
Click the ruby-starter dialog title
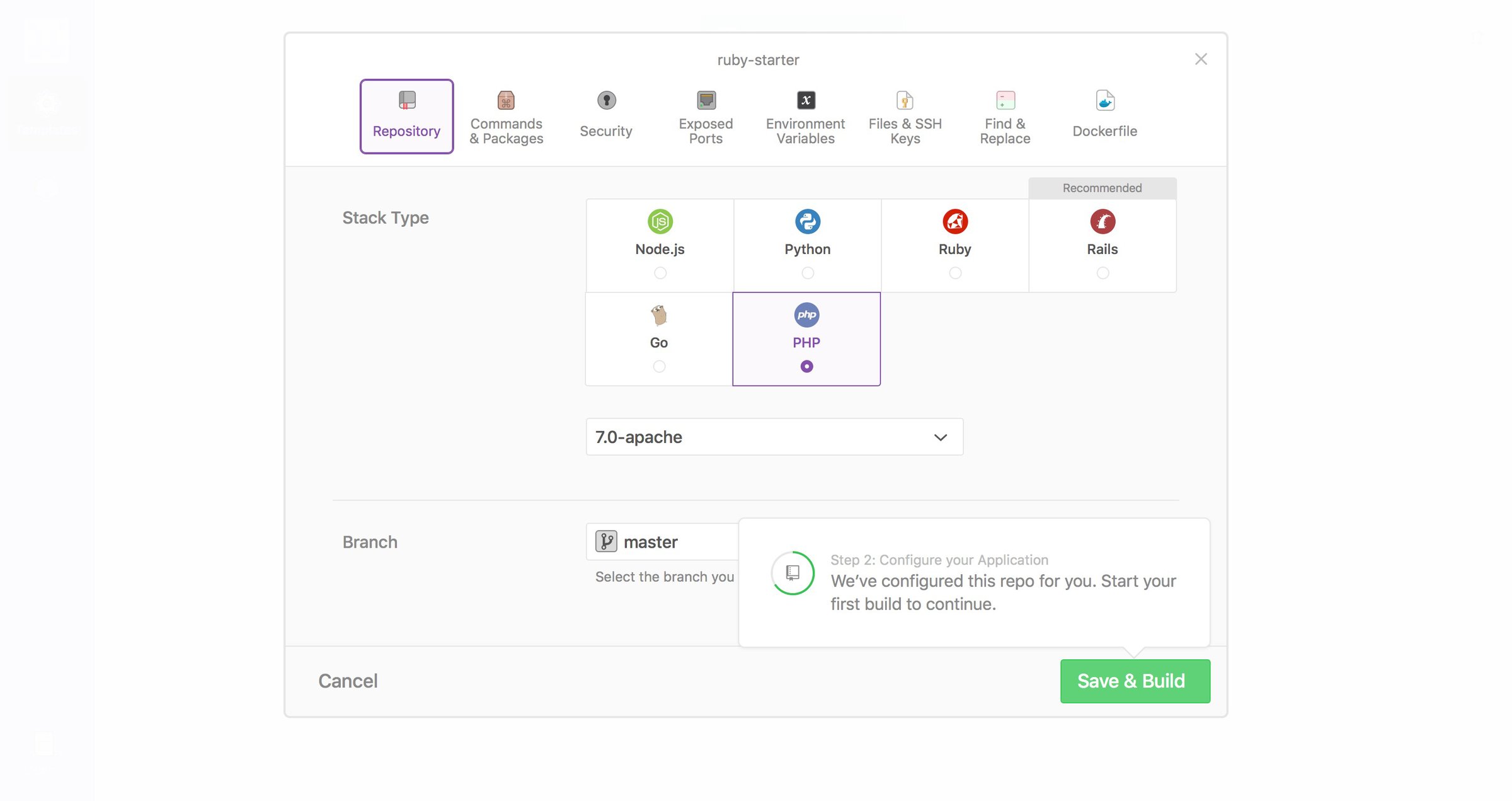758,60
